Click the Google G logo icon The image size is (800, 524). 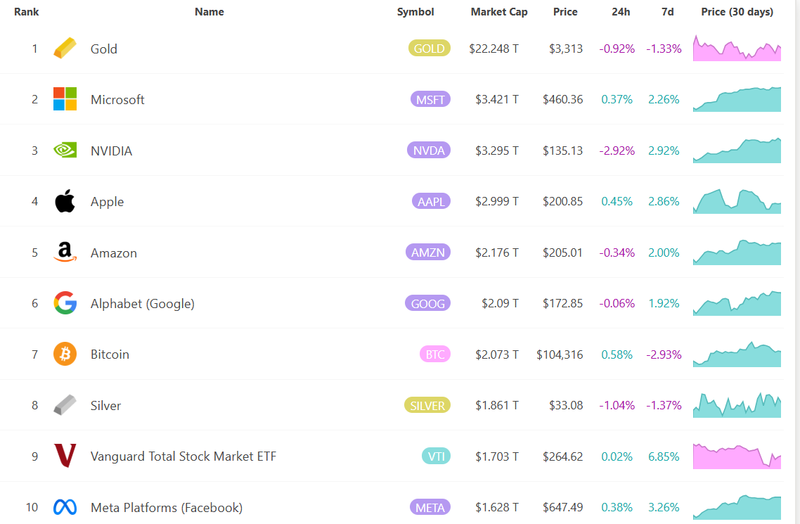point(65,303)
